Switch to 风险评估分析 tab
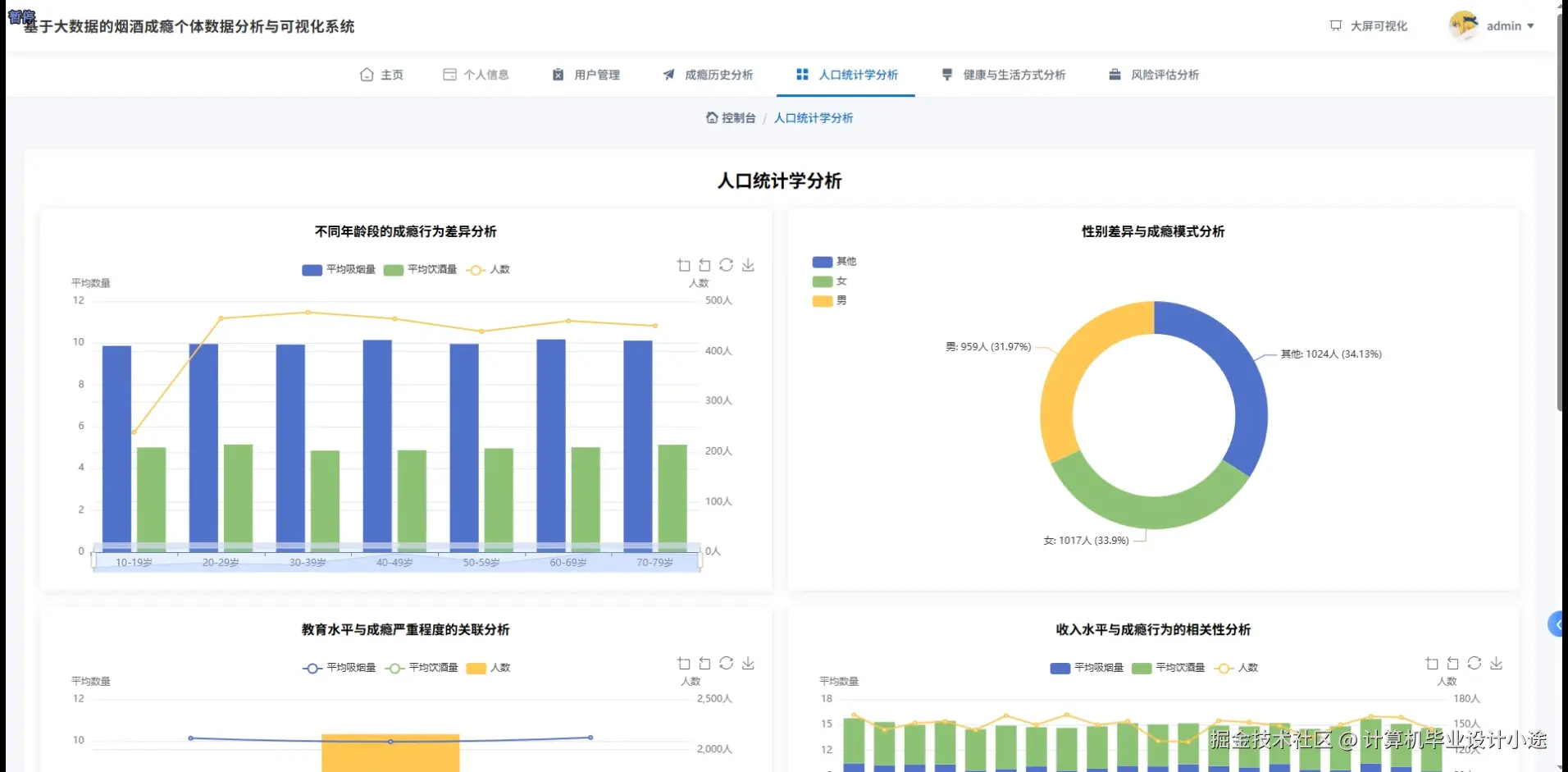The image size is (1568, 772). [x=1153, y=75]
